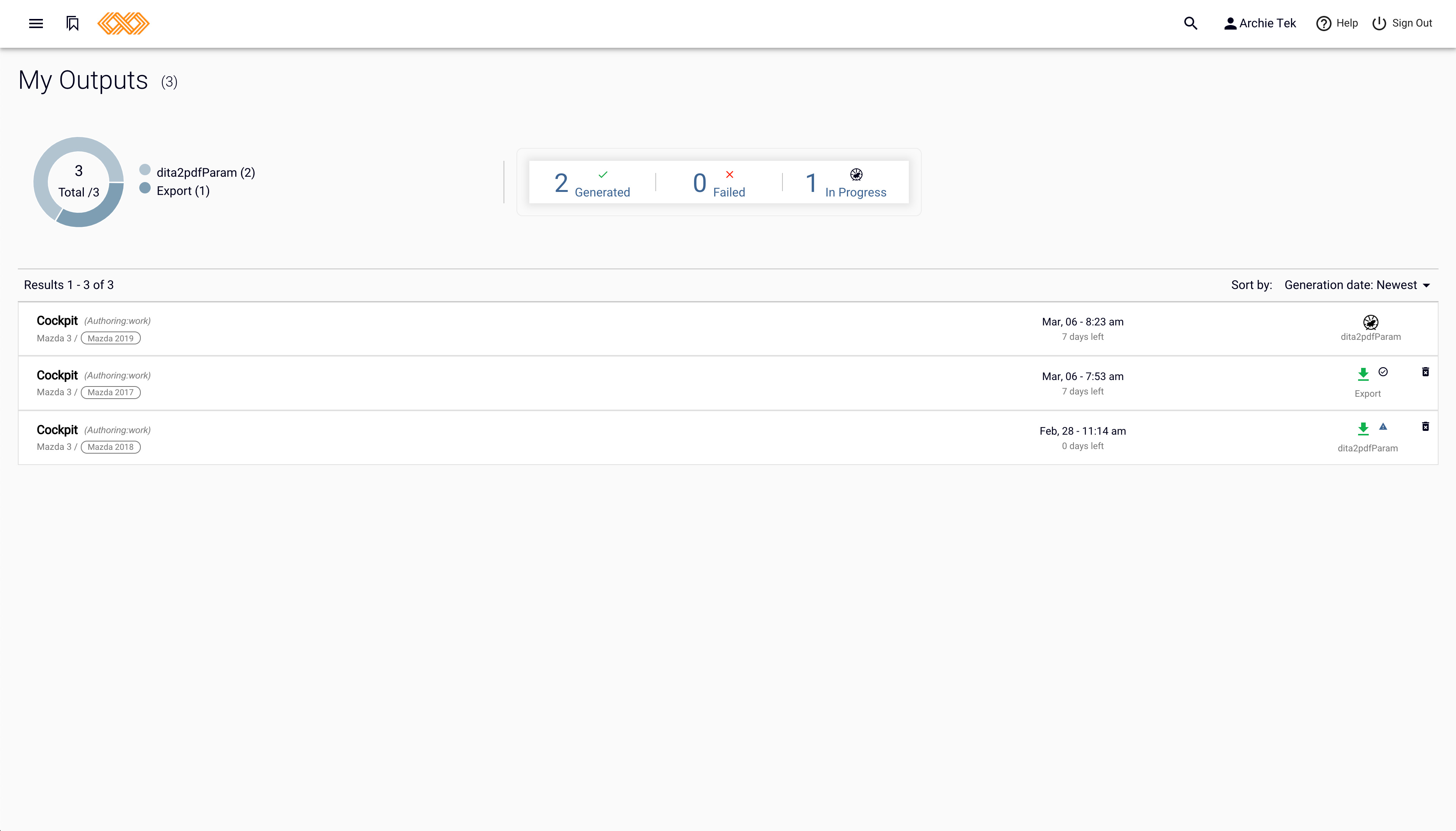Delete the Mazda 2017 Export output
Viewport: 1456px width, 831px height.
pyautogui.click(x=1425, y=372)
